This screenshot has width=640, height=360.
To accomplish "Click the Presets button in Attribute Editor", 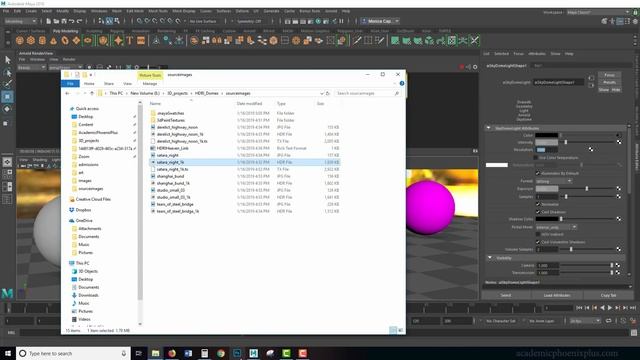I will coord(609,82).
